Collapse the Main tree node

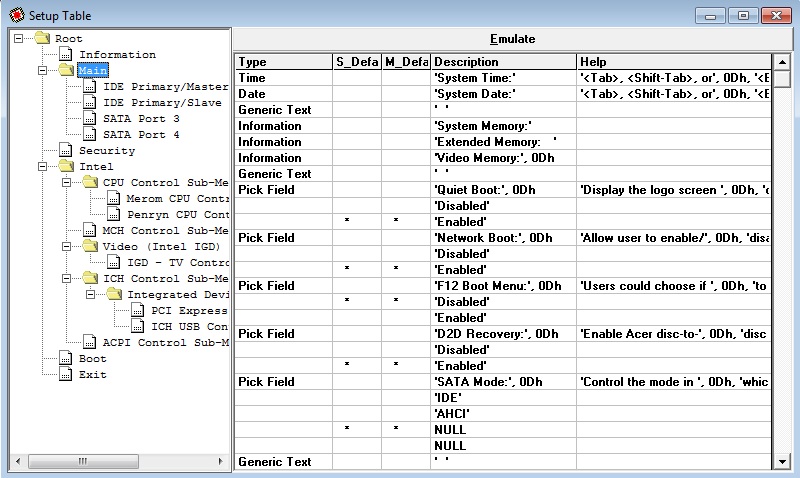(42, 70)
